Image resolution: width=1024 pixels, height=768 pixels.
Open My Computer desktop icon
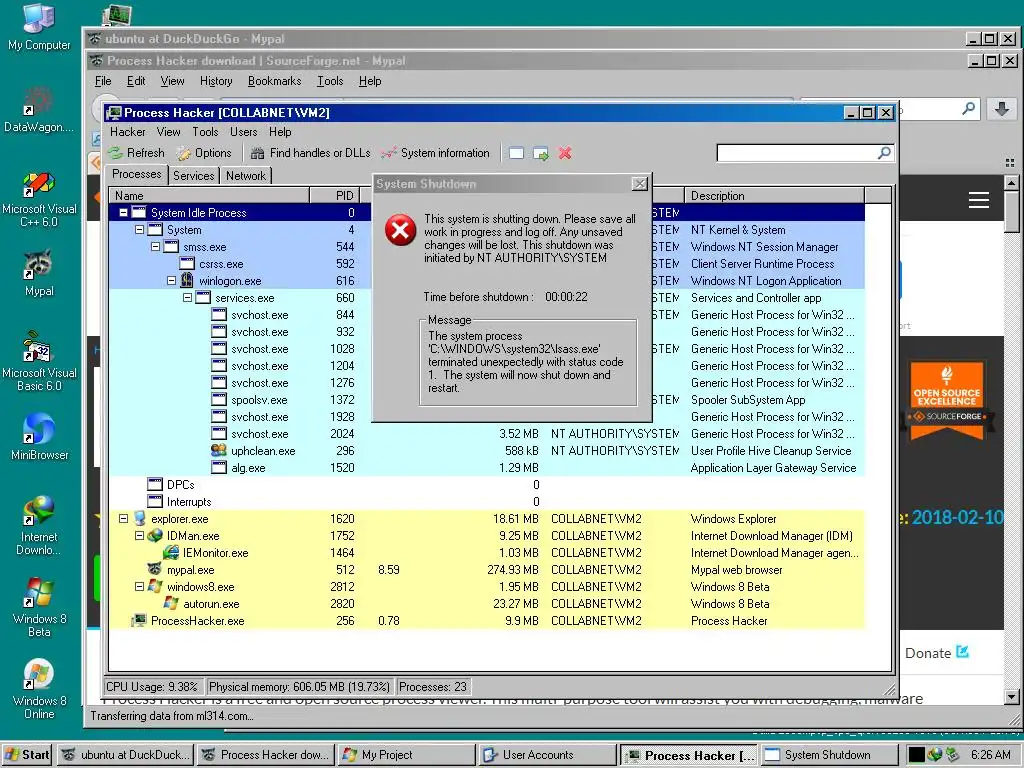(x=39, y=27)
